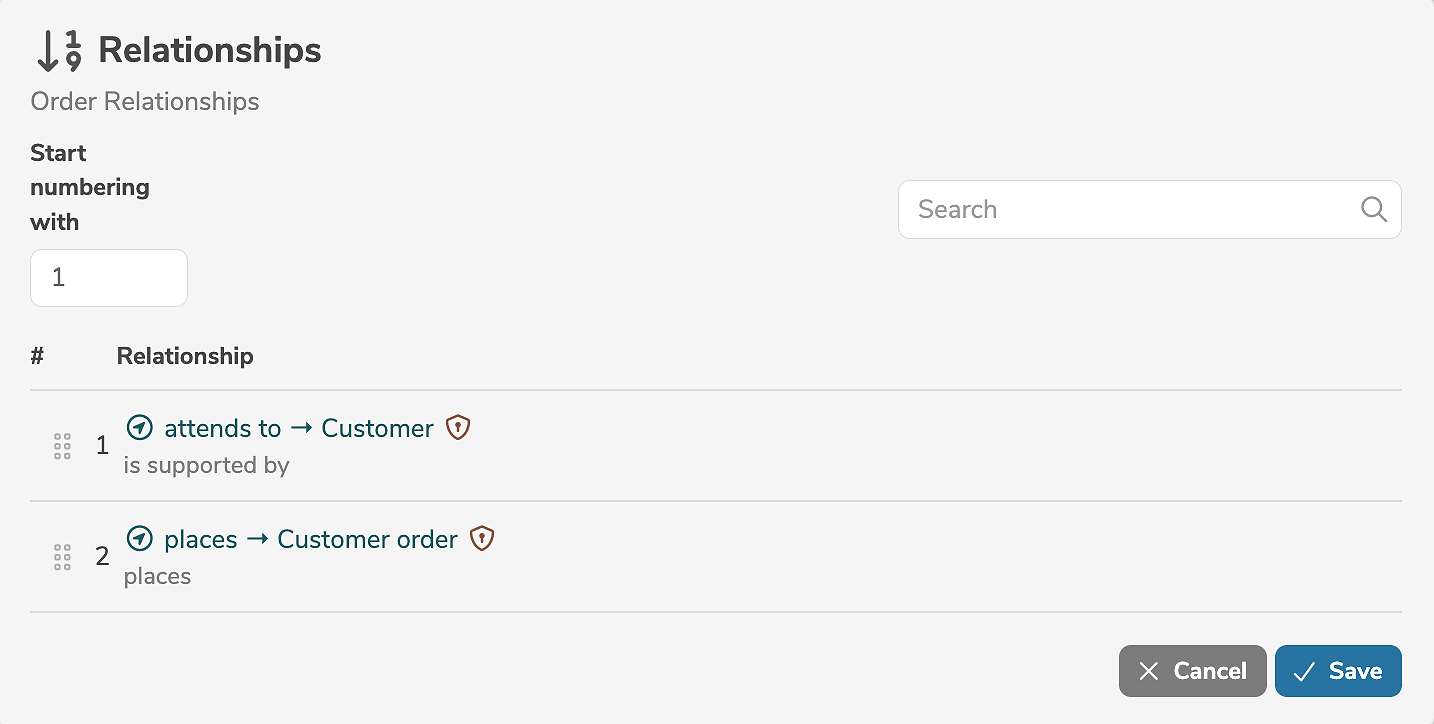Click the start numbering input showing 1
The width and height of the screenshot is (1434, 724).
coord(108,277)
